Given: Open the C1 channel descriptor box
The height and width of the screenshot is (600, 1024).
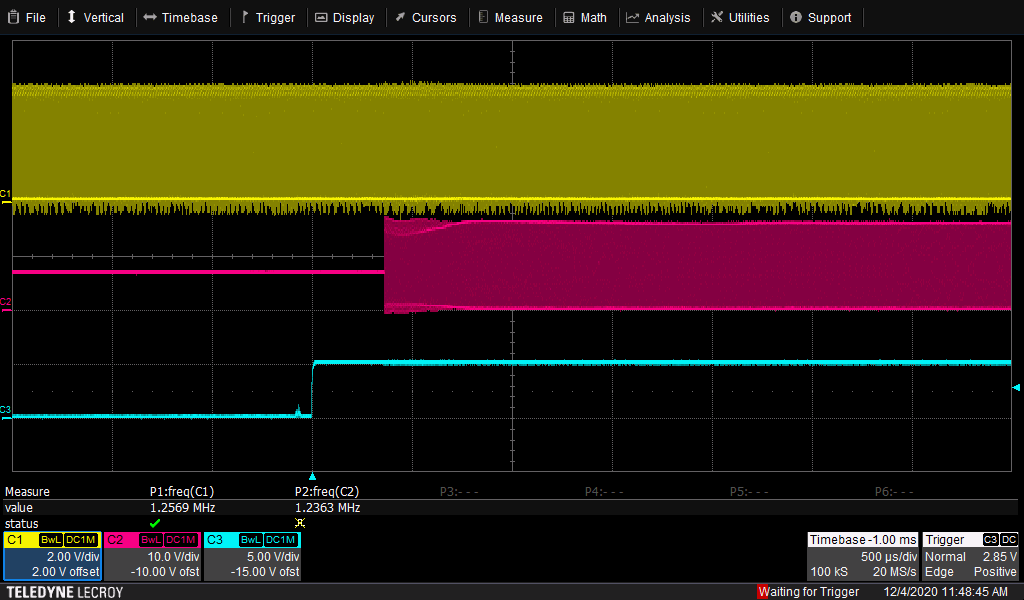Looking at the screenshot, I should point(51,556).
